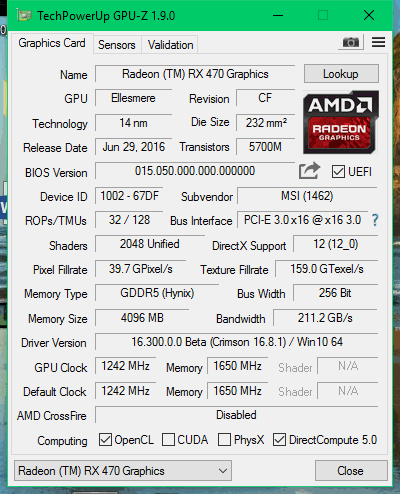Image resolution: width=400 pixels, height=494 pixels.
Task: Click the BIOS export share arrow icon
Action: pos(309,171)
